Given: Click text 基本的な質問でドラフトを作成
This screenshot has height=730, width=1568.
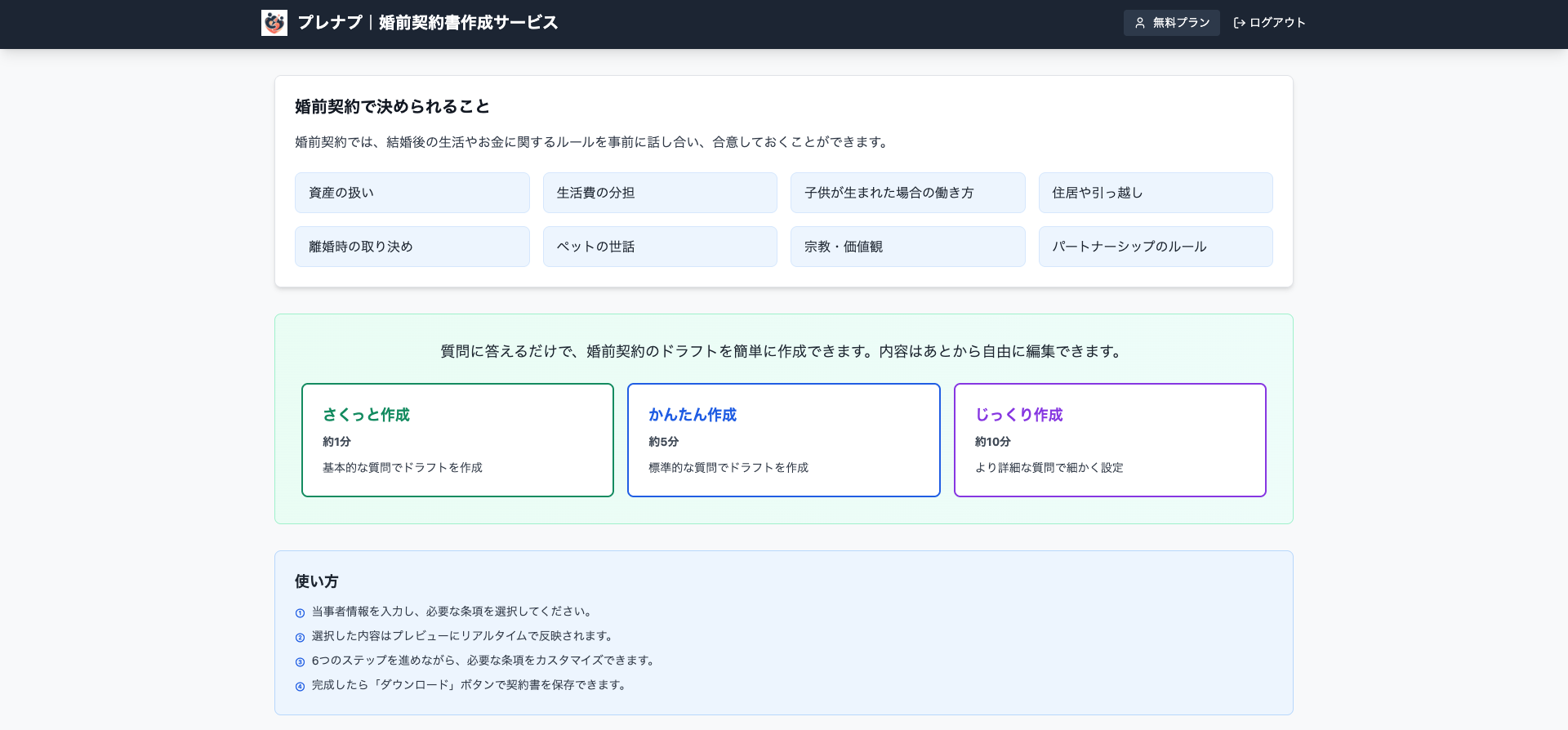Looking at the screenshot, I should coord(403,468).
